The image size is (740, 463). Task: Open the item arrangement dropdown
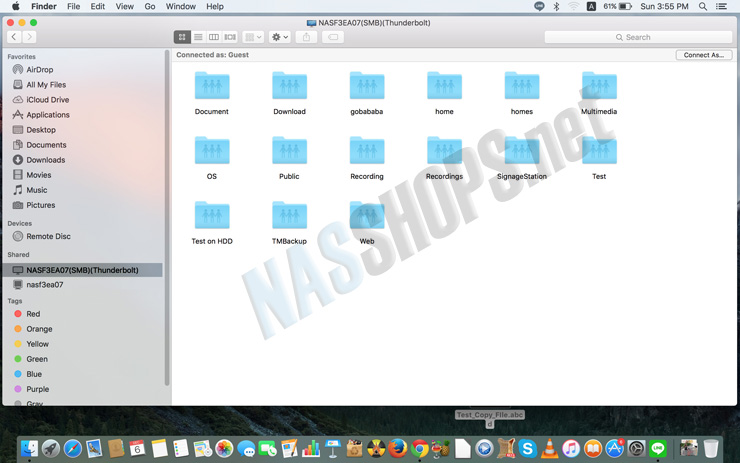253,37
